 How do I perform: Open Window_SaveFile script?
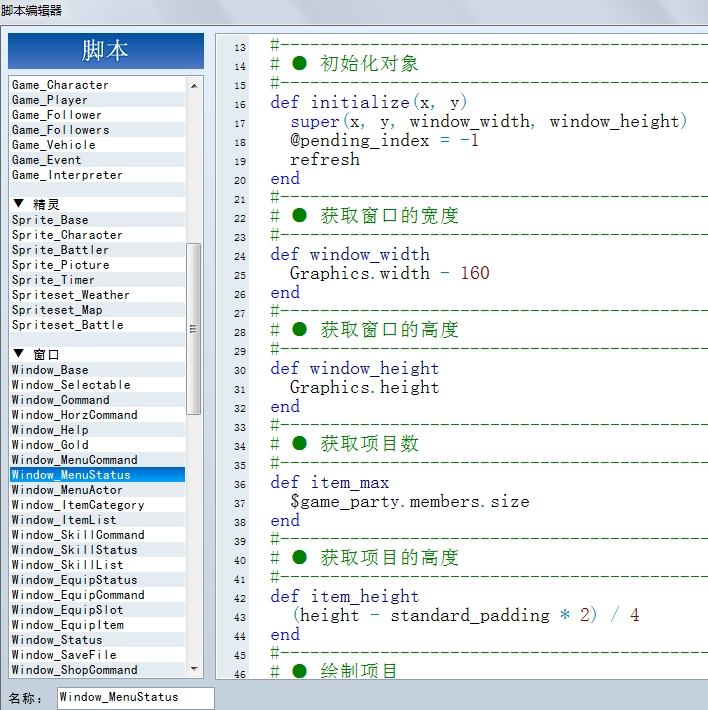tap(97, 654)
